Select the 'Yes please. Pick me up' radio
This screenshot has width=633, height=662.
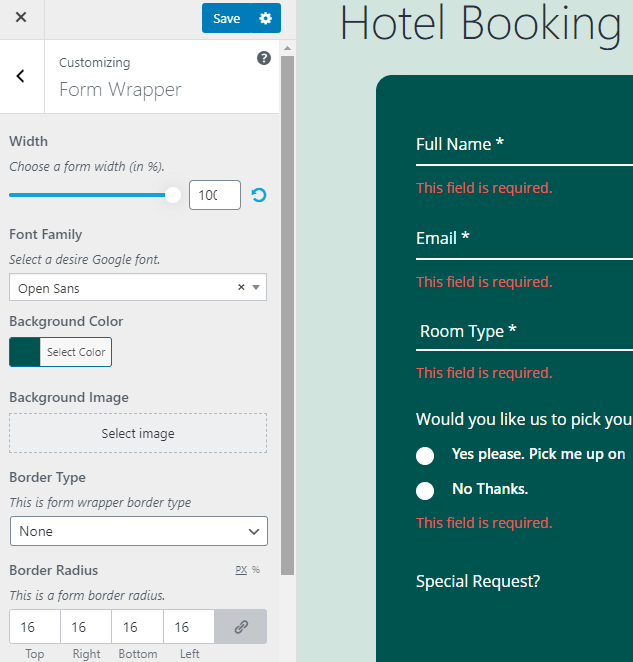[x=425, y=456]
